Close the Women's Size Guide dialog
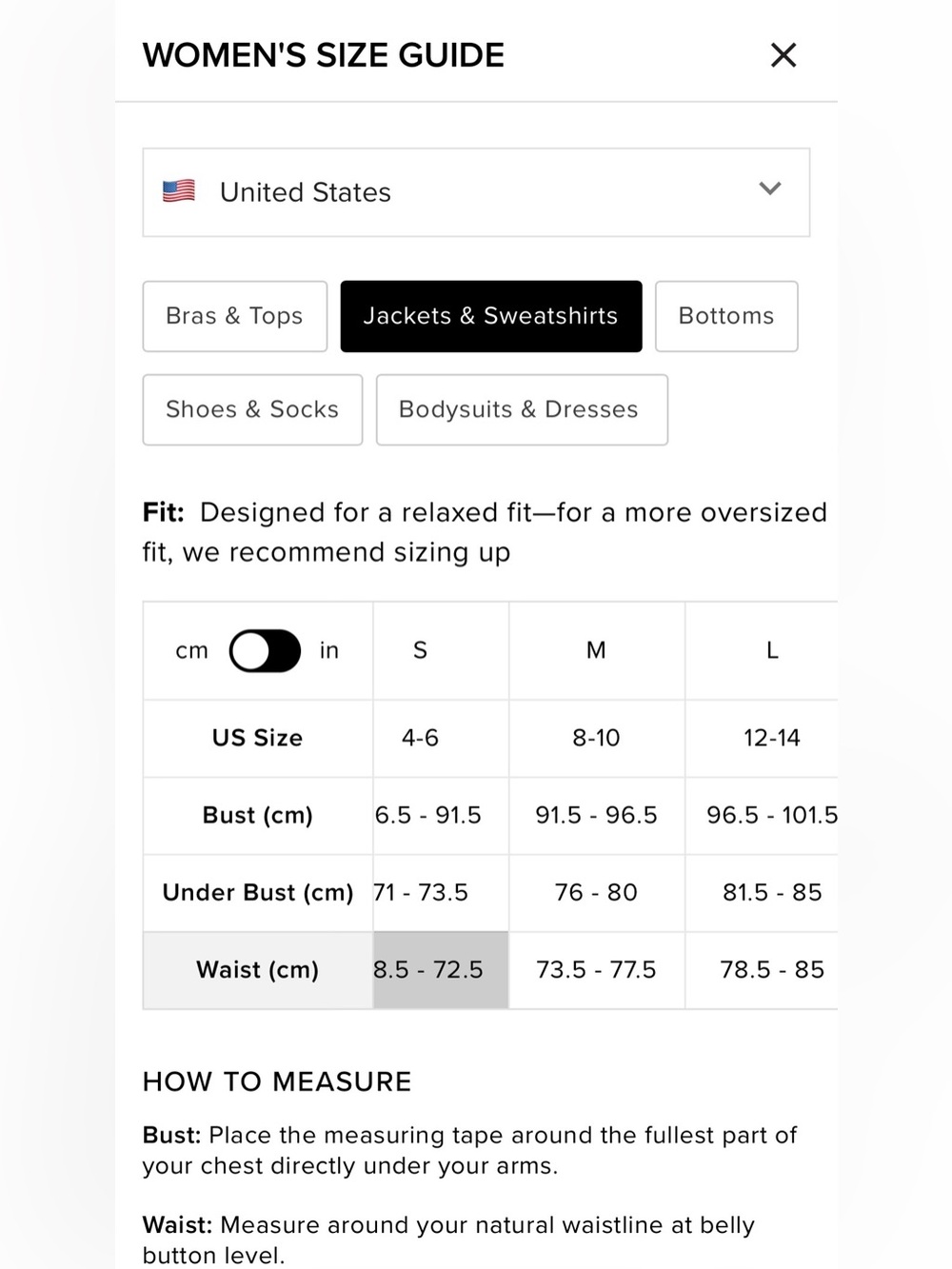 coord(783,55)
